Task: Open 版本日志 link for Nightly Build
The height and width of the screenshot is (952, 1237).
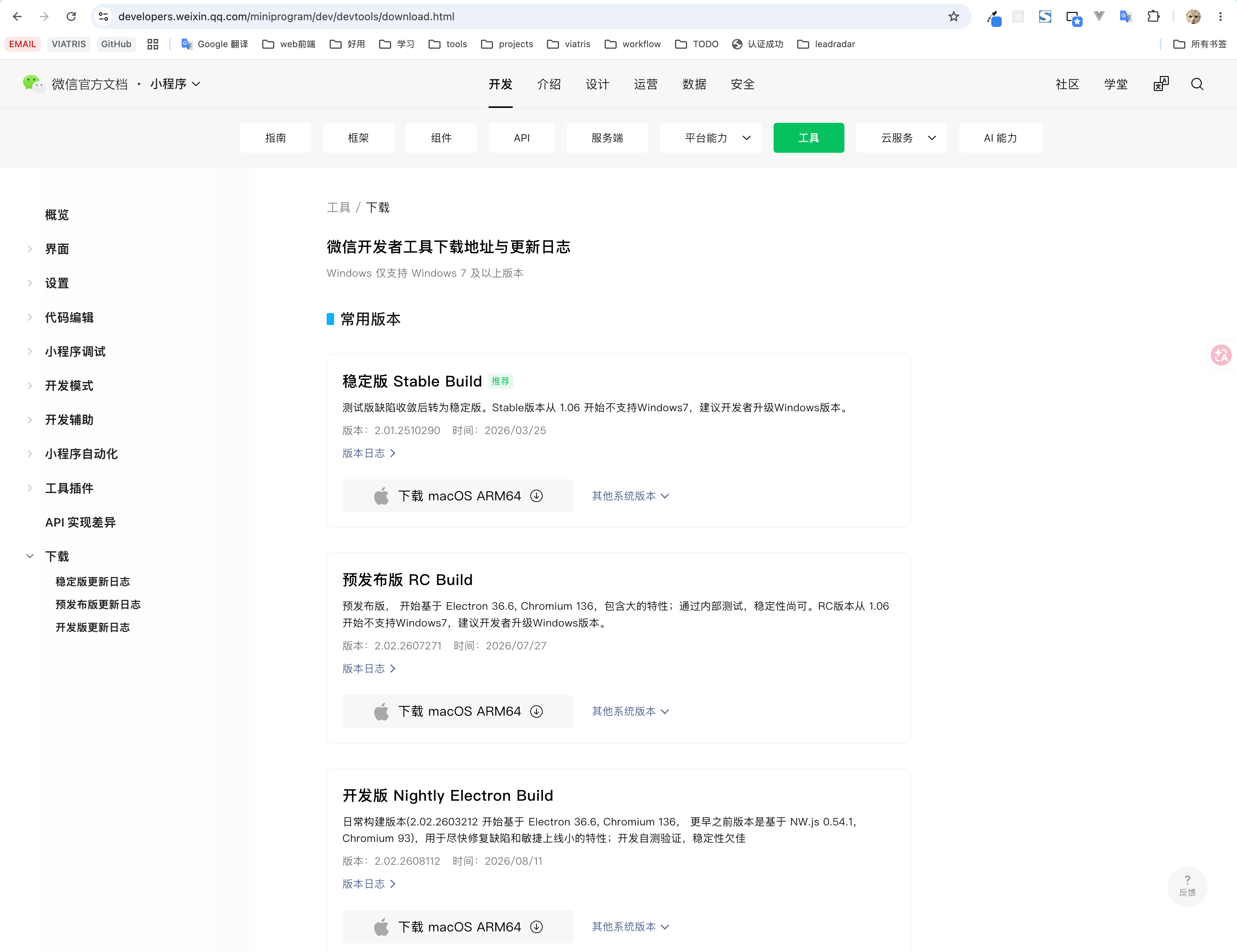Action: (369, 883)
